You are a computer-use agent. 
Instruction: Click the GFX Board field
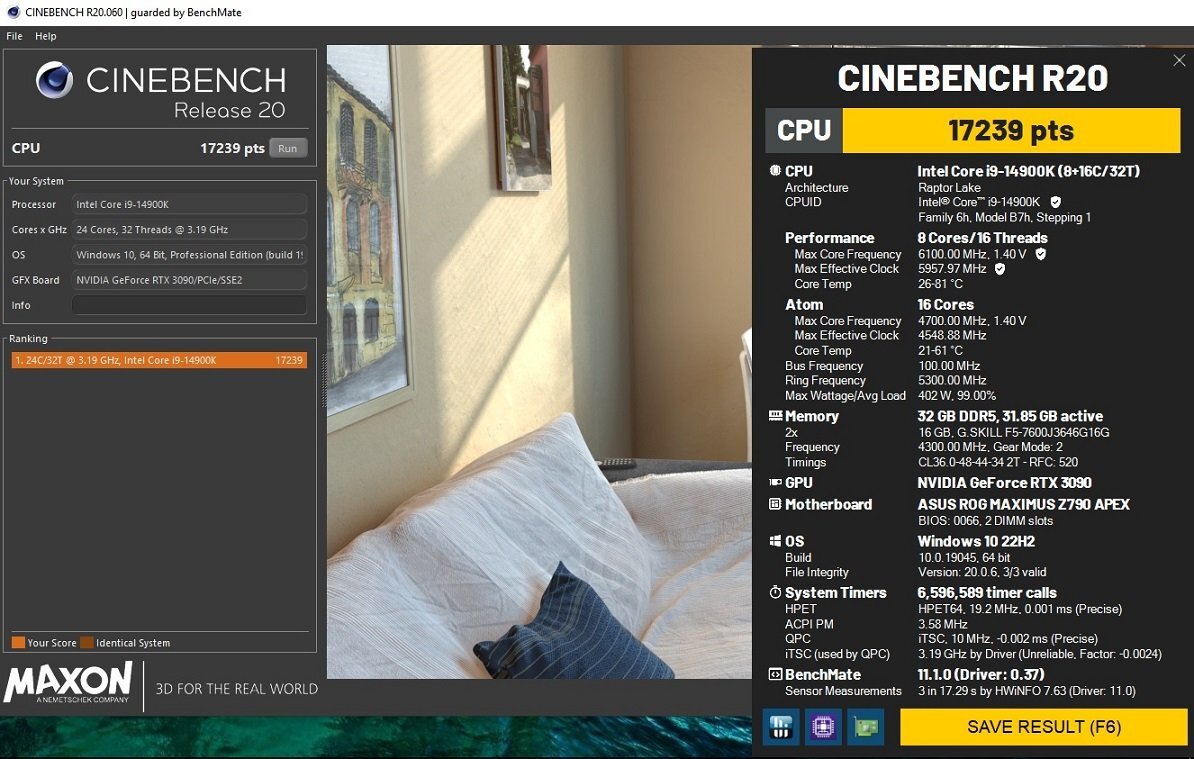point(190,279)
